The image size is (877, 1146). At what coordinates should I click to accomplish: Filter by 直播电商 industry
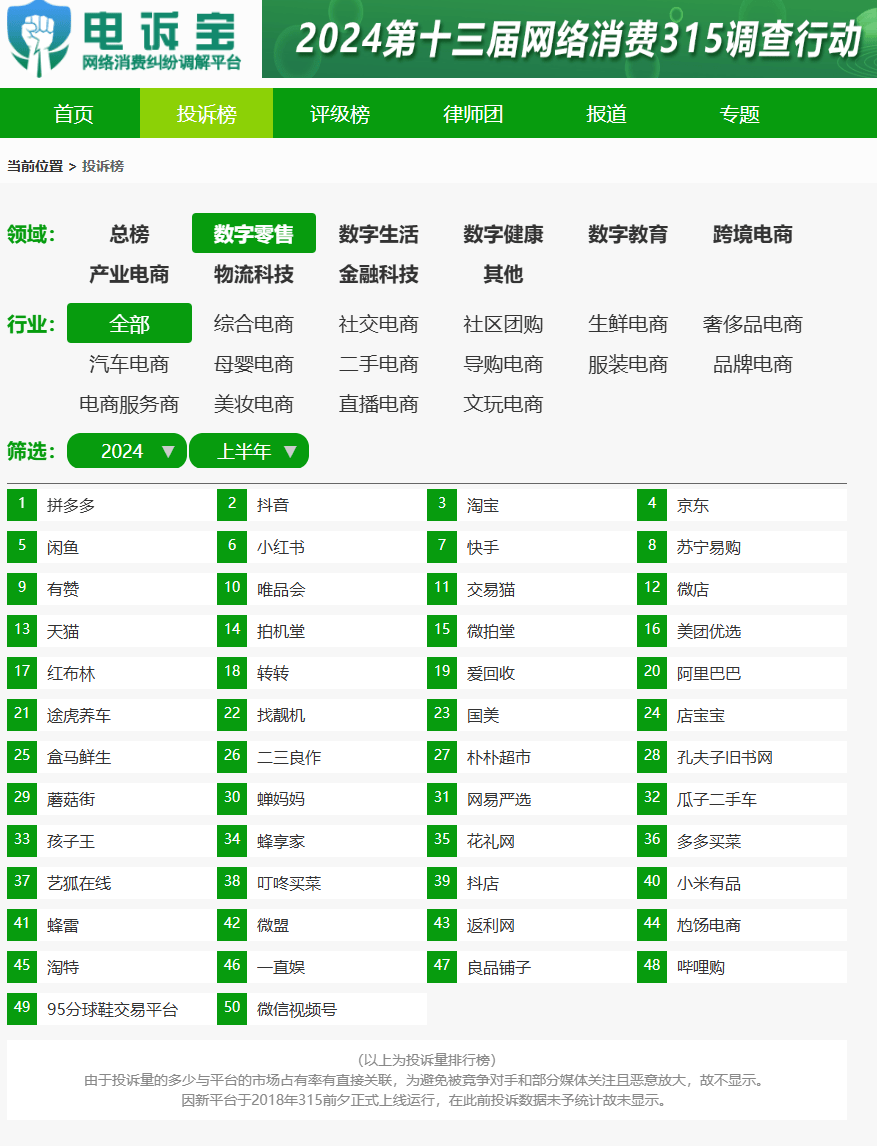pos(379,403)
